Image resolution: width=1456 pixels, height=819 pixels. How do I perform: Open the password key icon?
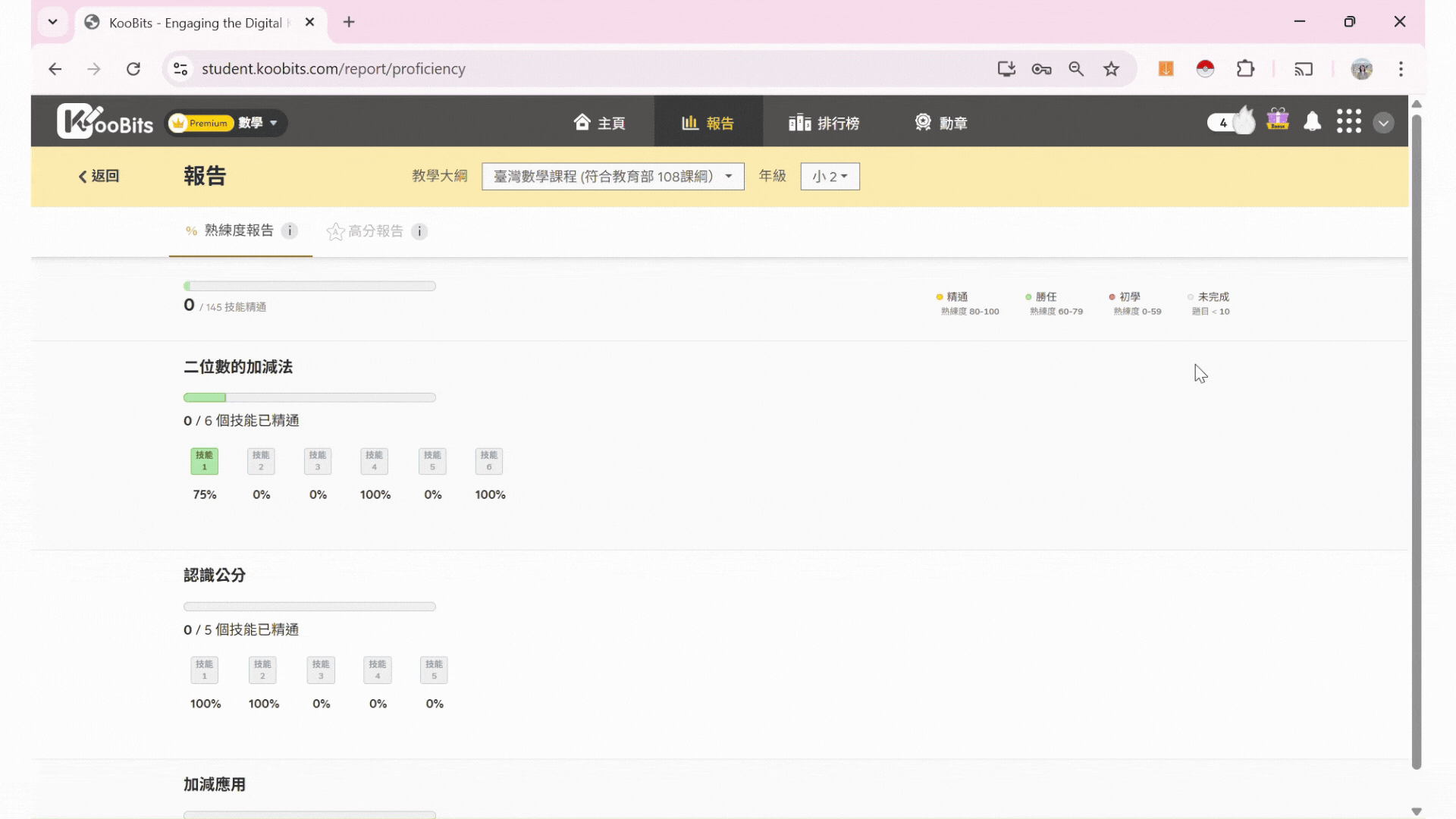[1041, 69]
